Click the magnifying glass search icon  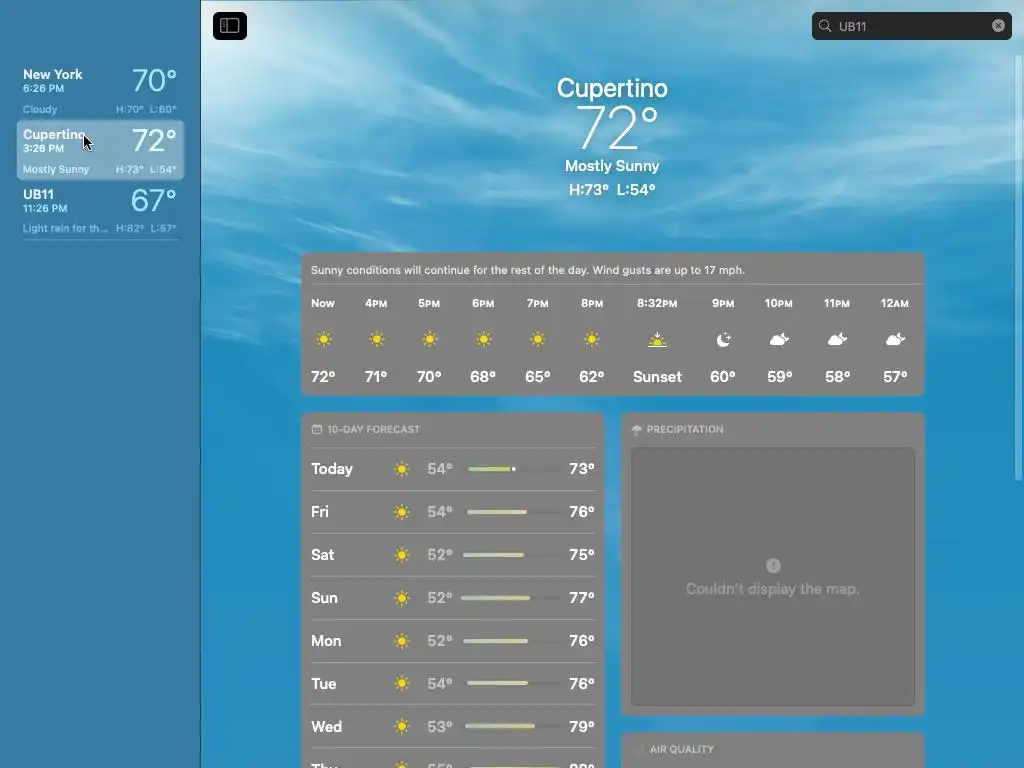[825, 26]
